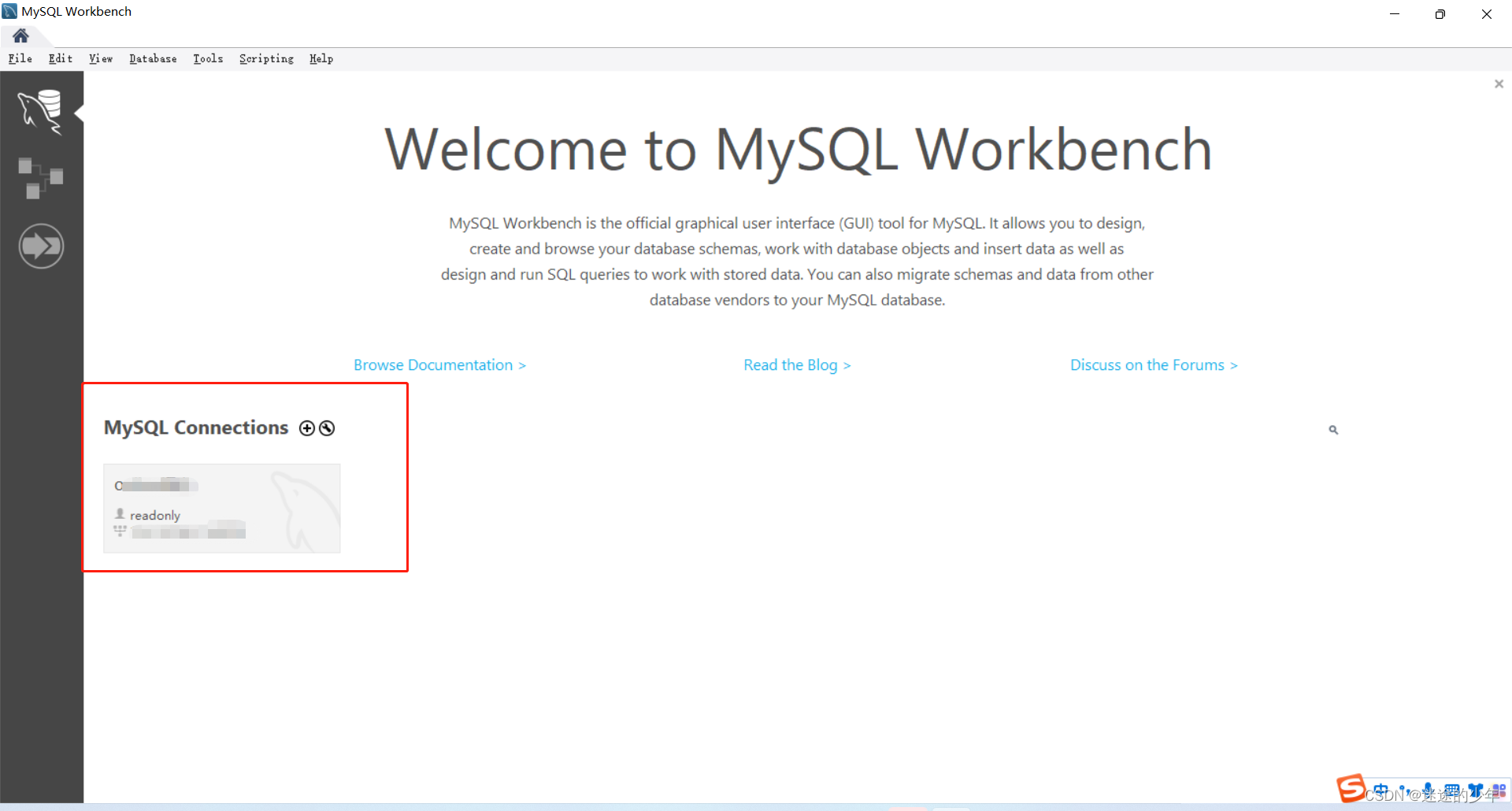Open the Migration wizard sidebar icon
1512x811 pixels.
[41, 246]
